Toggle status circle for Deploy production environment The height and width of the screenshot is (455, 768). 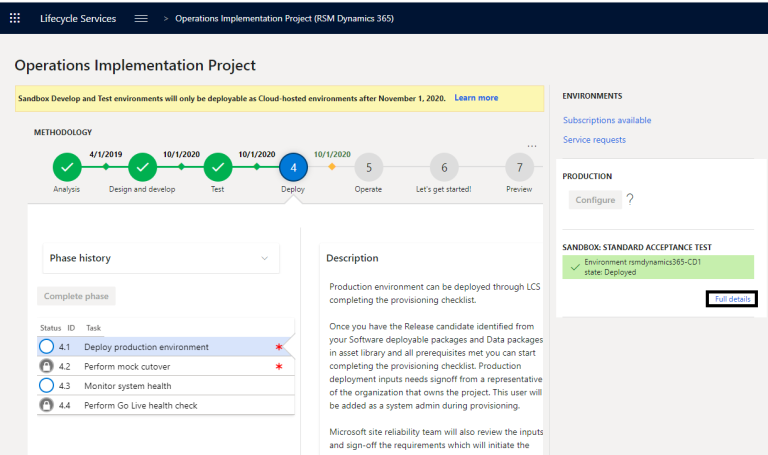click(x=46, y=347)
